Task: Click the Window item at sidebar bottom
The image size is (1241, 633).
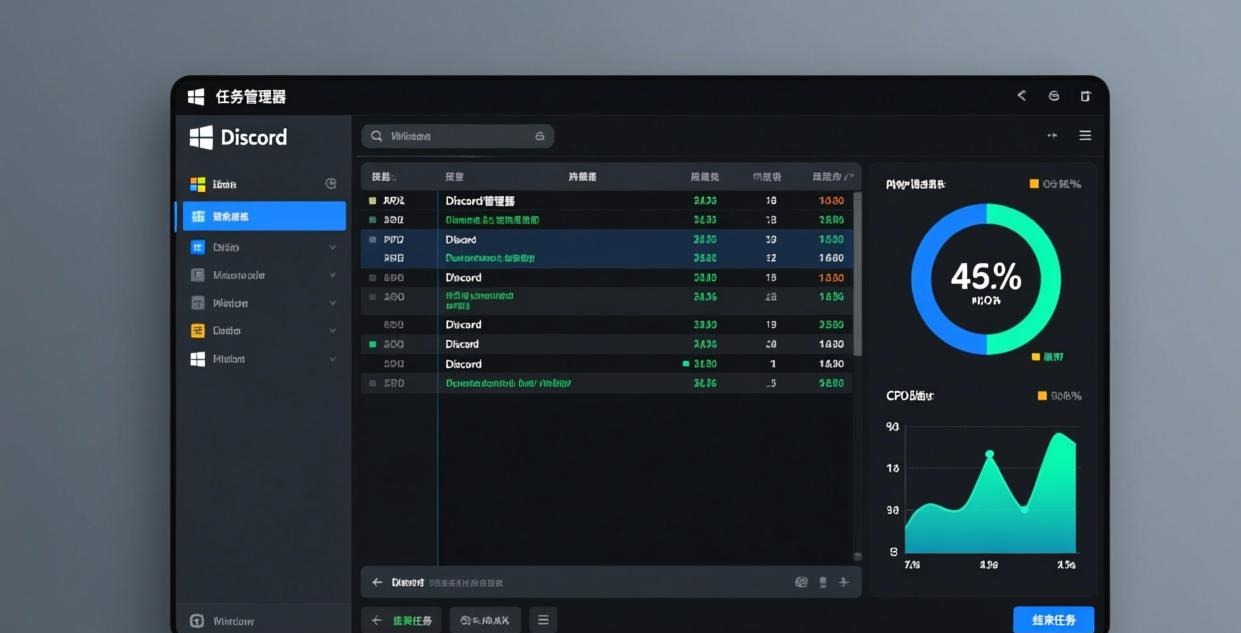Action: [222, 621]
